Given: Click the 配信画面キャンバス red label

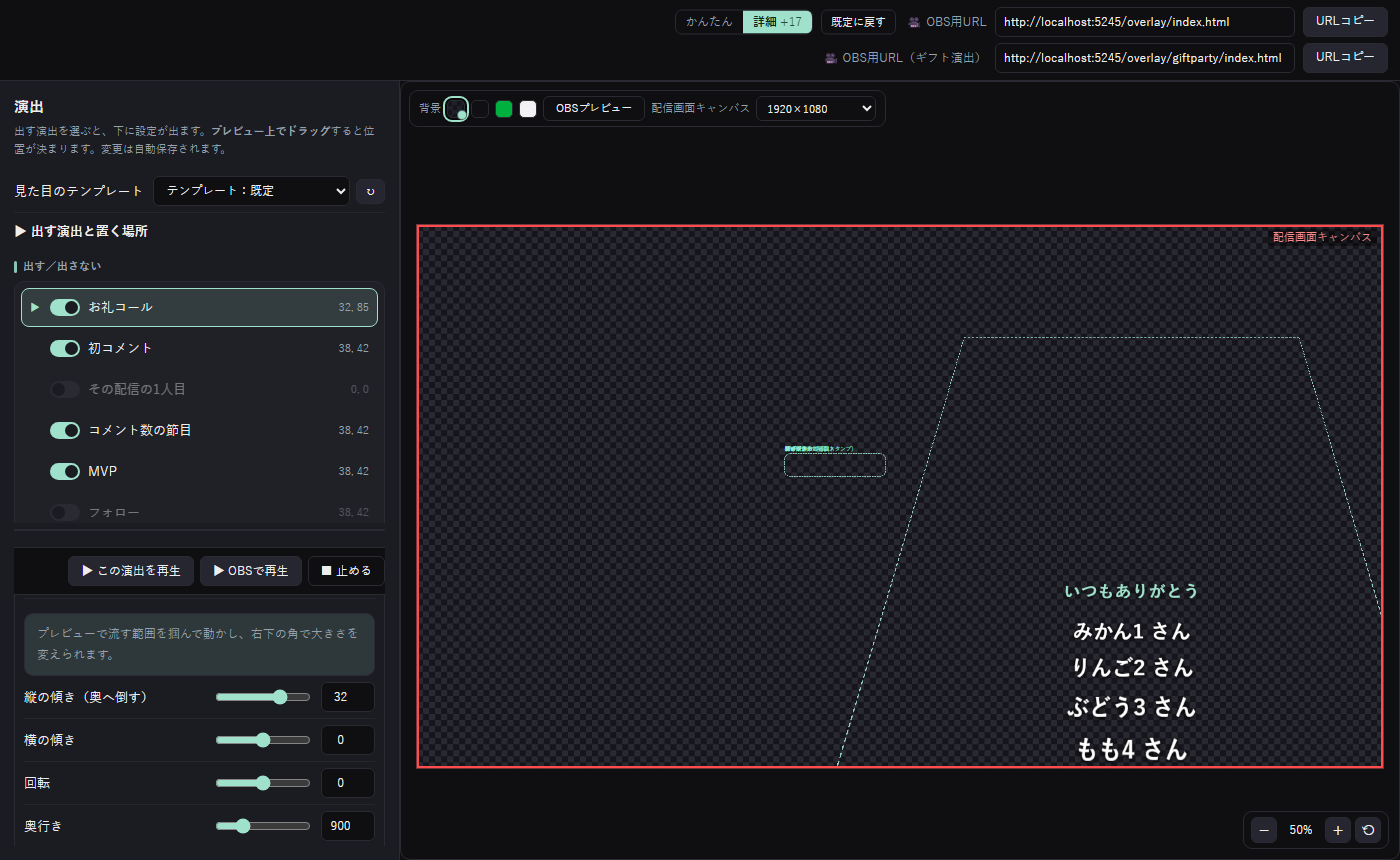Looking at the screenshot, I should pyautogui.click(x=1322, y=237).
